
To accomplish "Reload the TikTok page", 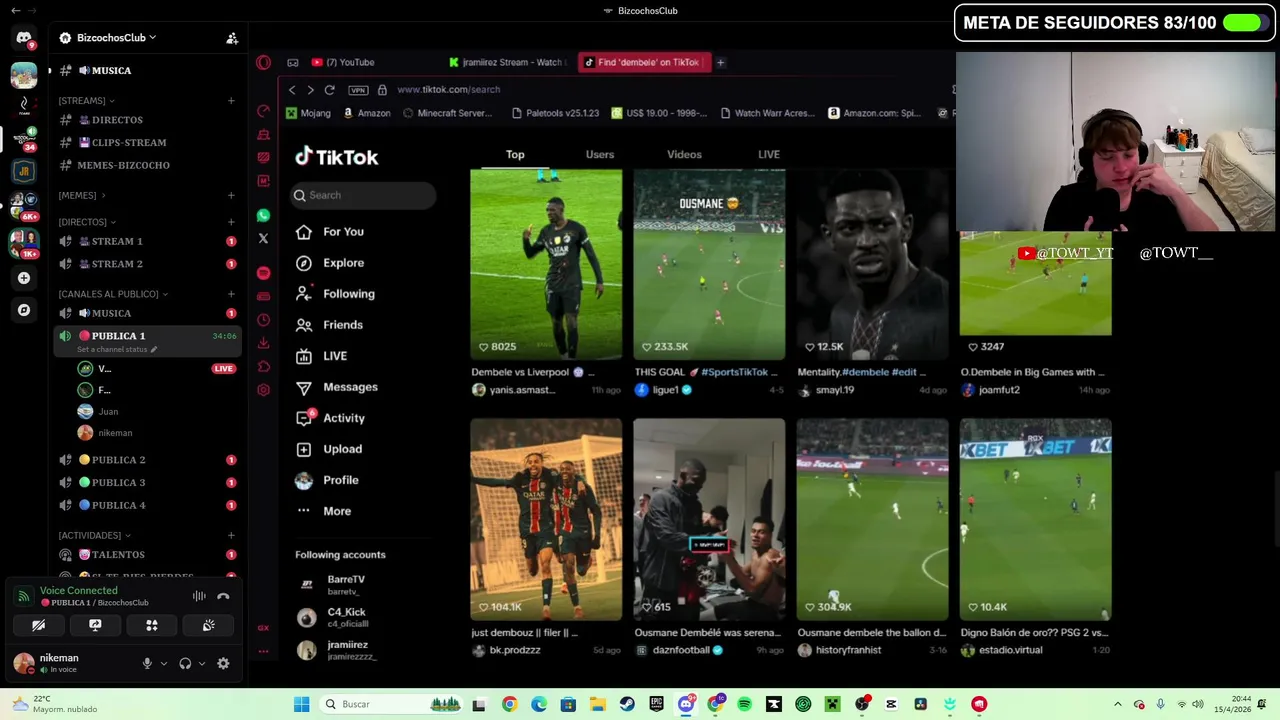I will tap(329, 90).
